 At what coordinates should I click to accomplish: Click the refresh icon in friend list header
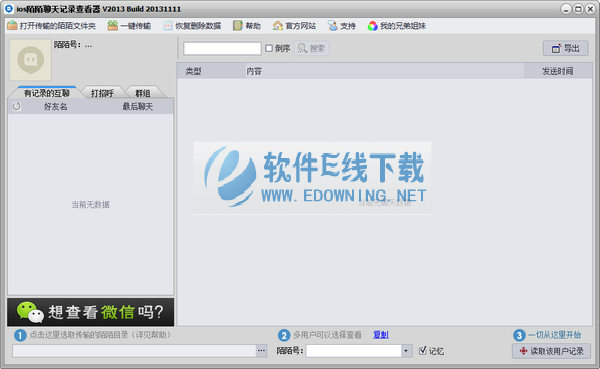[16, 106]
